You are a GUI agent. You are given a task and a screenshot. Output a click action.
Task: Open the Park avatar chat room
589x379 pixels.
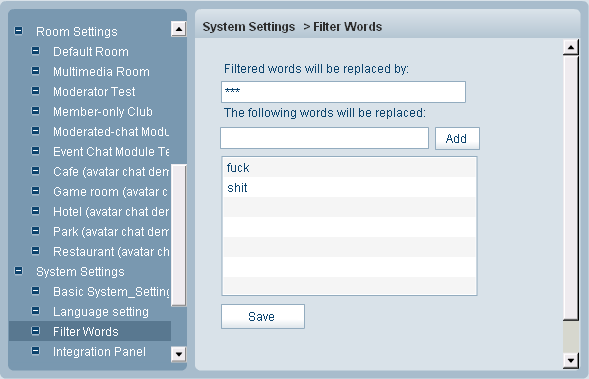(x=111, y=232)
